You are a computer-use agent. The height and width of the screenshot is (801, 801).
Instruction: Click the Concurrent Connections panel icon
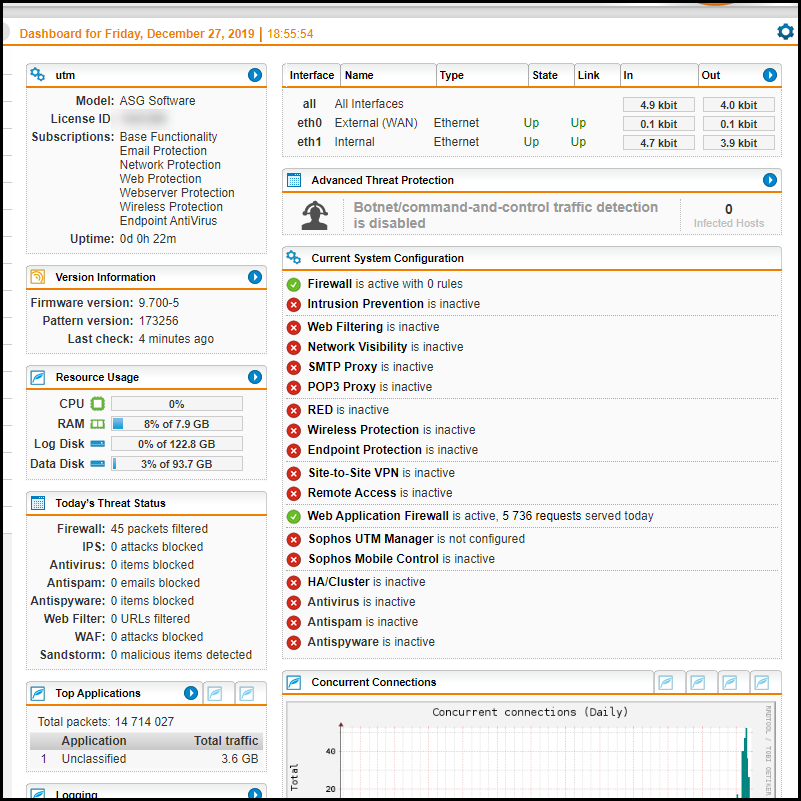pyautogui.click(x=294, y=682)
